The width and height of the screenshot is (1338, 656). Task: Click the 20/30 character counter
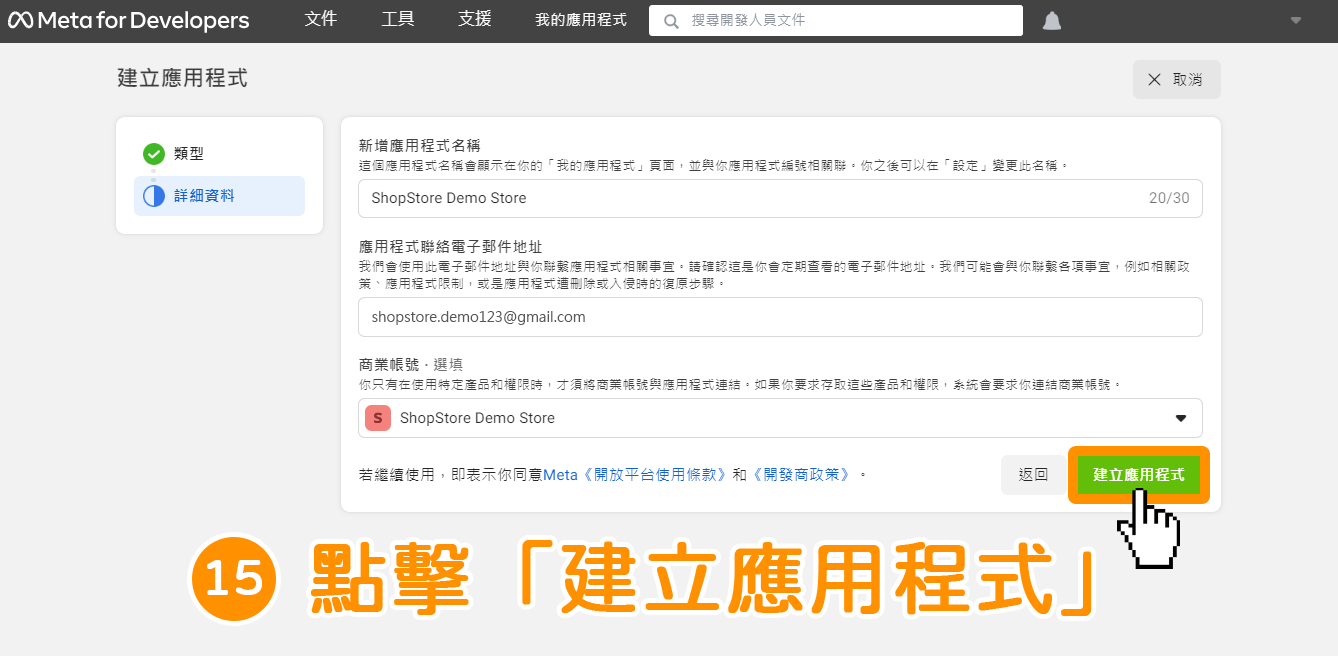coord(1169,198)
